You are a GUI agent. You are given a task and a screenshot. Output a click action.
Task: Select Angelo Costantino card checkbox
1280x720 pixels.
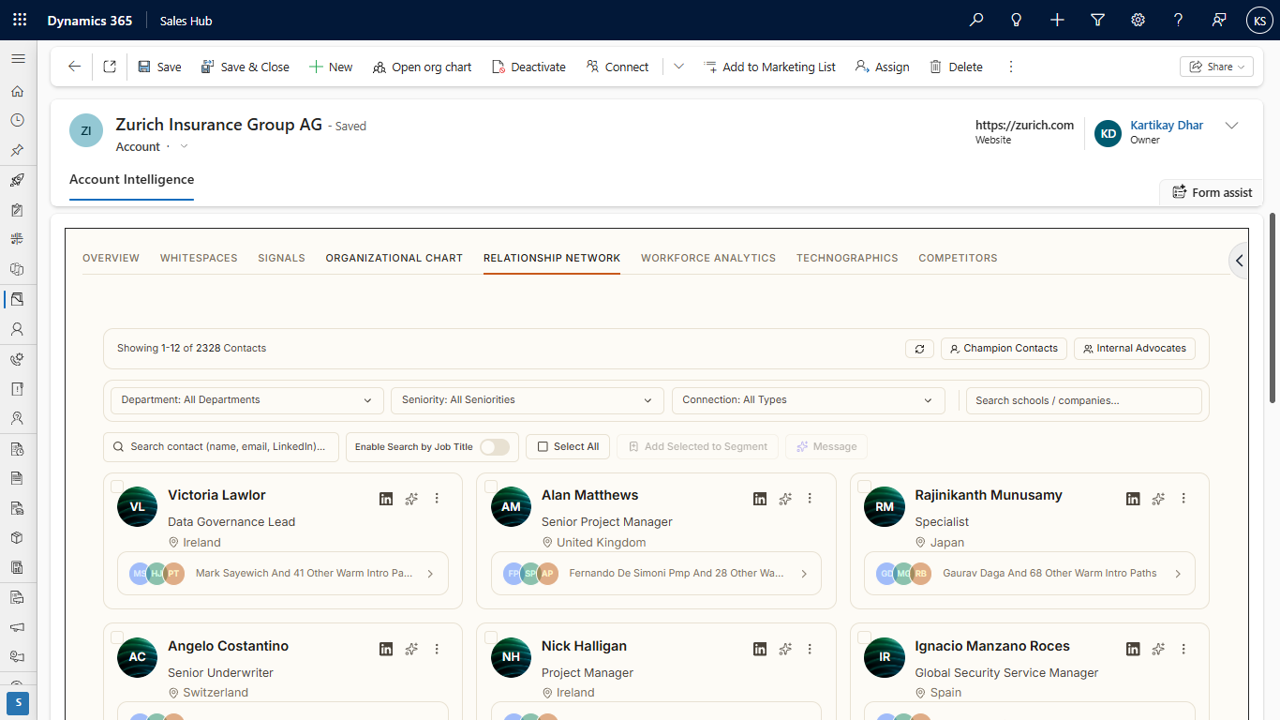click(117, 637)
